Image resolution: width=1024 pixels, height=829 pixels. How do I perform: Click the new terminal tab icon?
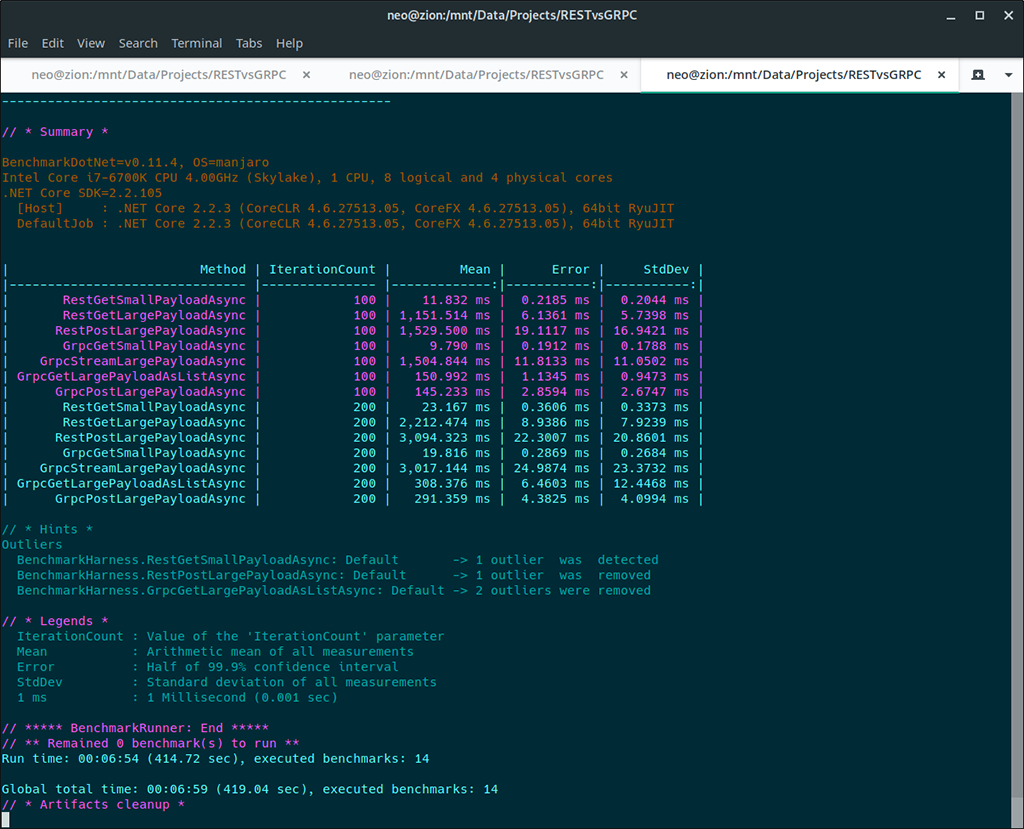[x=978, y=75]
